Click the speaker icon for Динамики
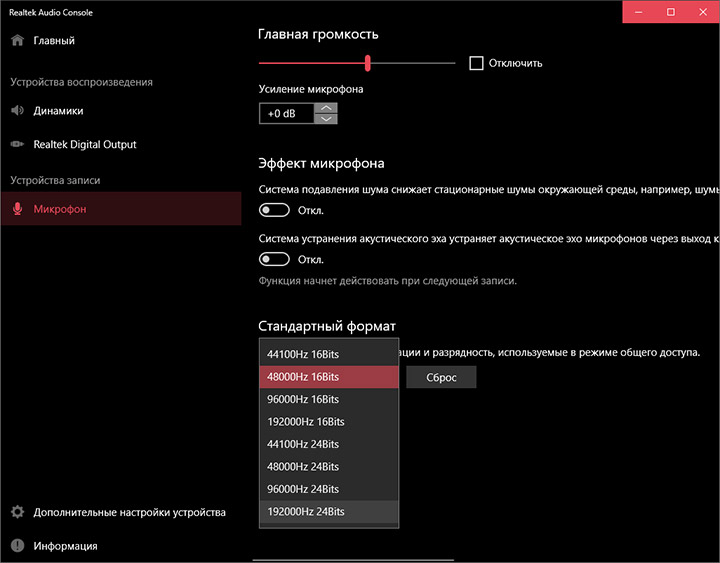 pyautogui.click(x=17, y=111)
